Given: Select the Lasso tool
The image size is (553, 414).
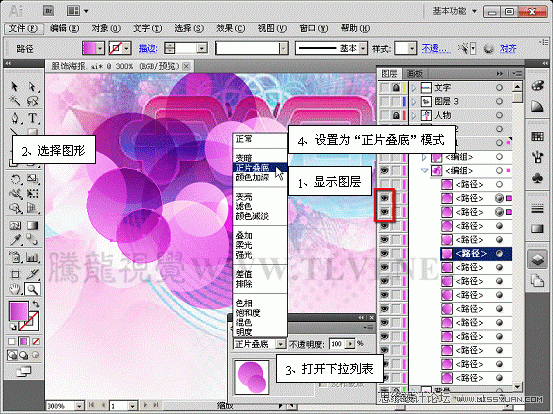Looking at the screenshot, I should pyautogui.click(x=32, y=102).
